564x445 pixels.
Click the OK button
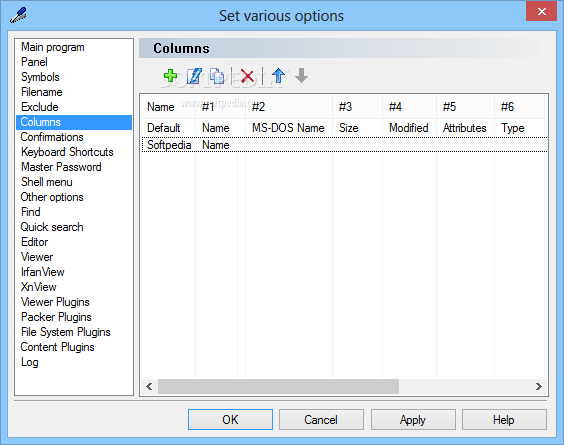230,419
